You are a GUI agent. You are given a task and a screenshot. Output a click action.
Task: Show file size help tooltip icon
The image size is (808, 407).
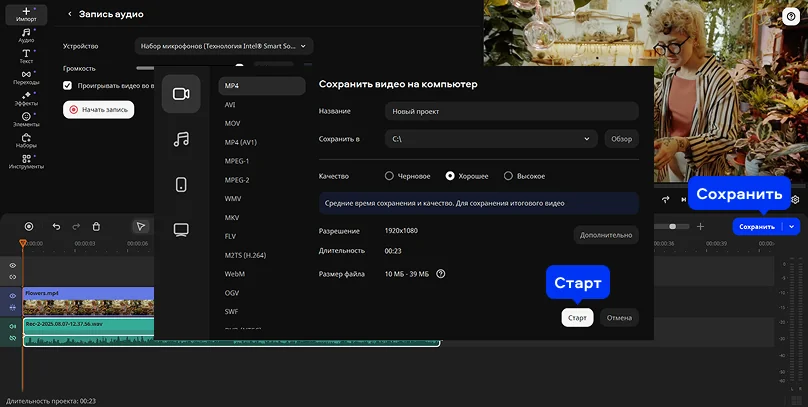coord(441,274)
